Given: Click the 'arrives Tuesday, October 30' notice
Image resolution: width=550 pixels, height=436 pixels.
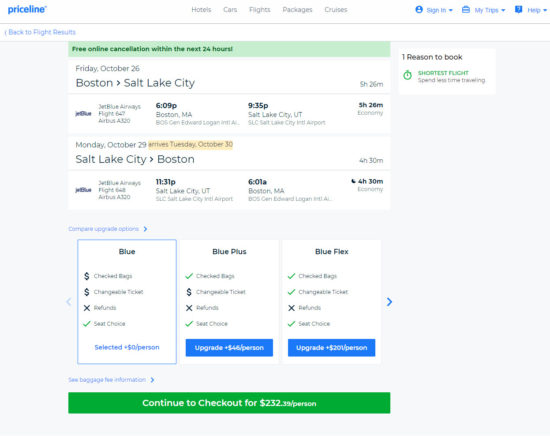Looking at the screenshot, I should [190, 145].
